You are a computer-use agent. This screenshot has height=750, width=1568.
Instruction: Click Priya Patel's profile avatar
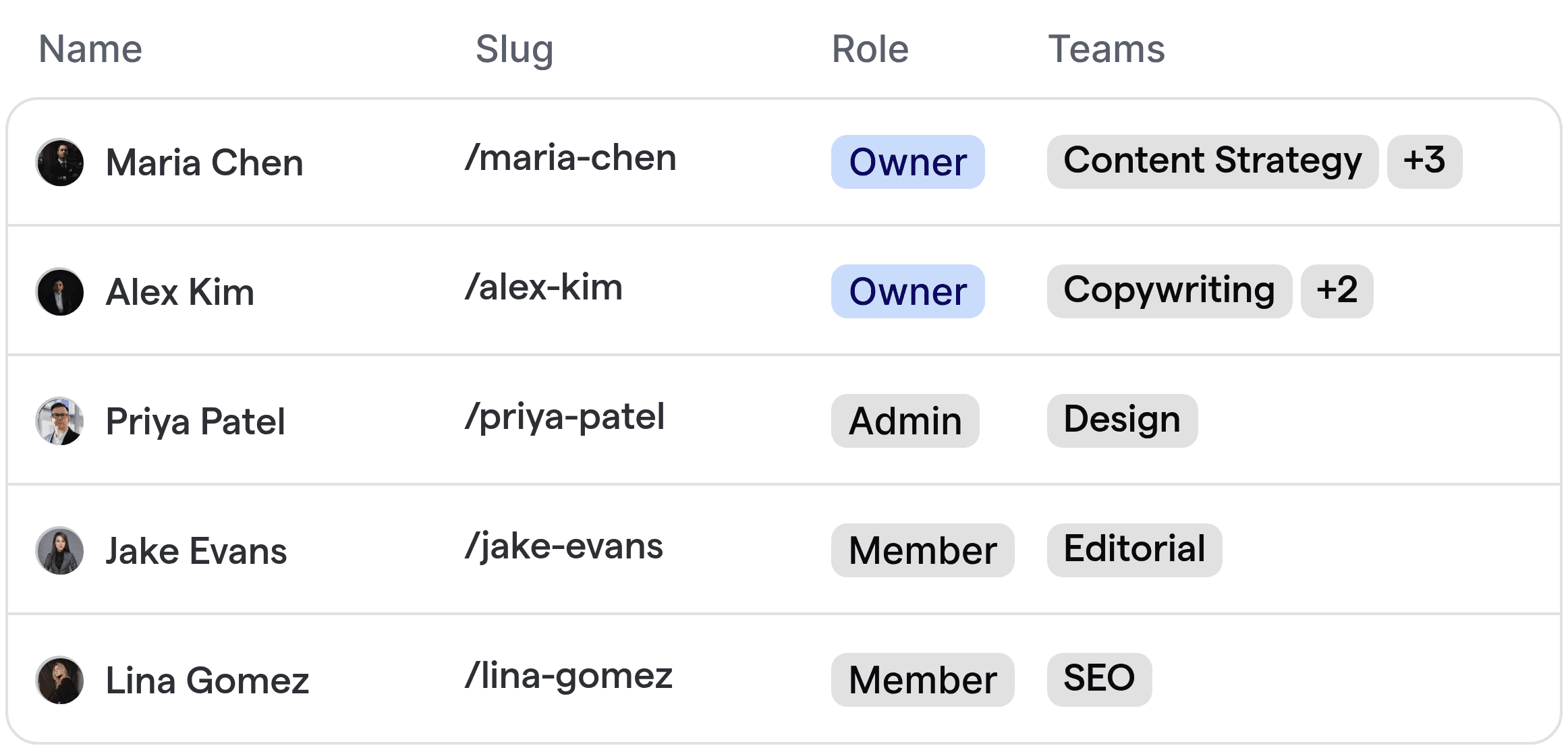(59, 421)
